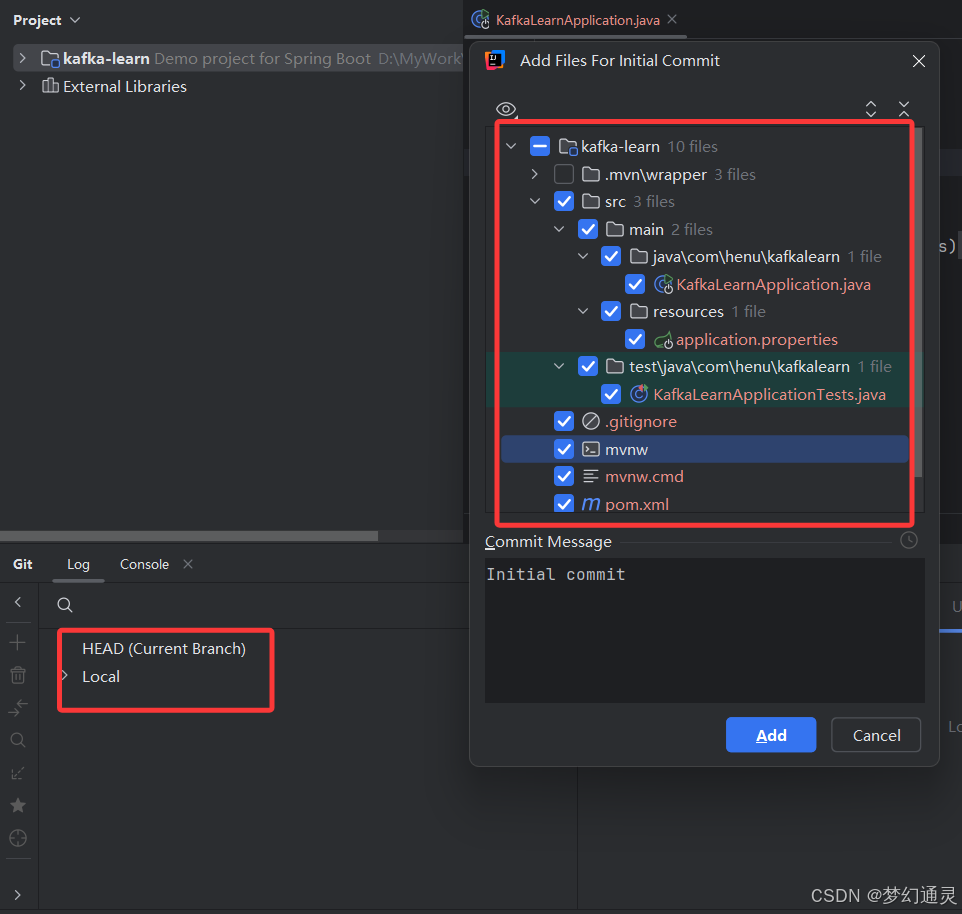The width and height of the screenshot is (962, 914).
Task: Click the Add button
Action: (771, 735)
